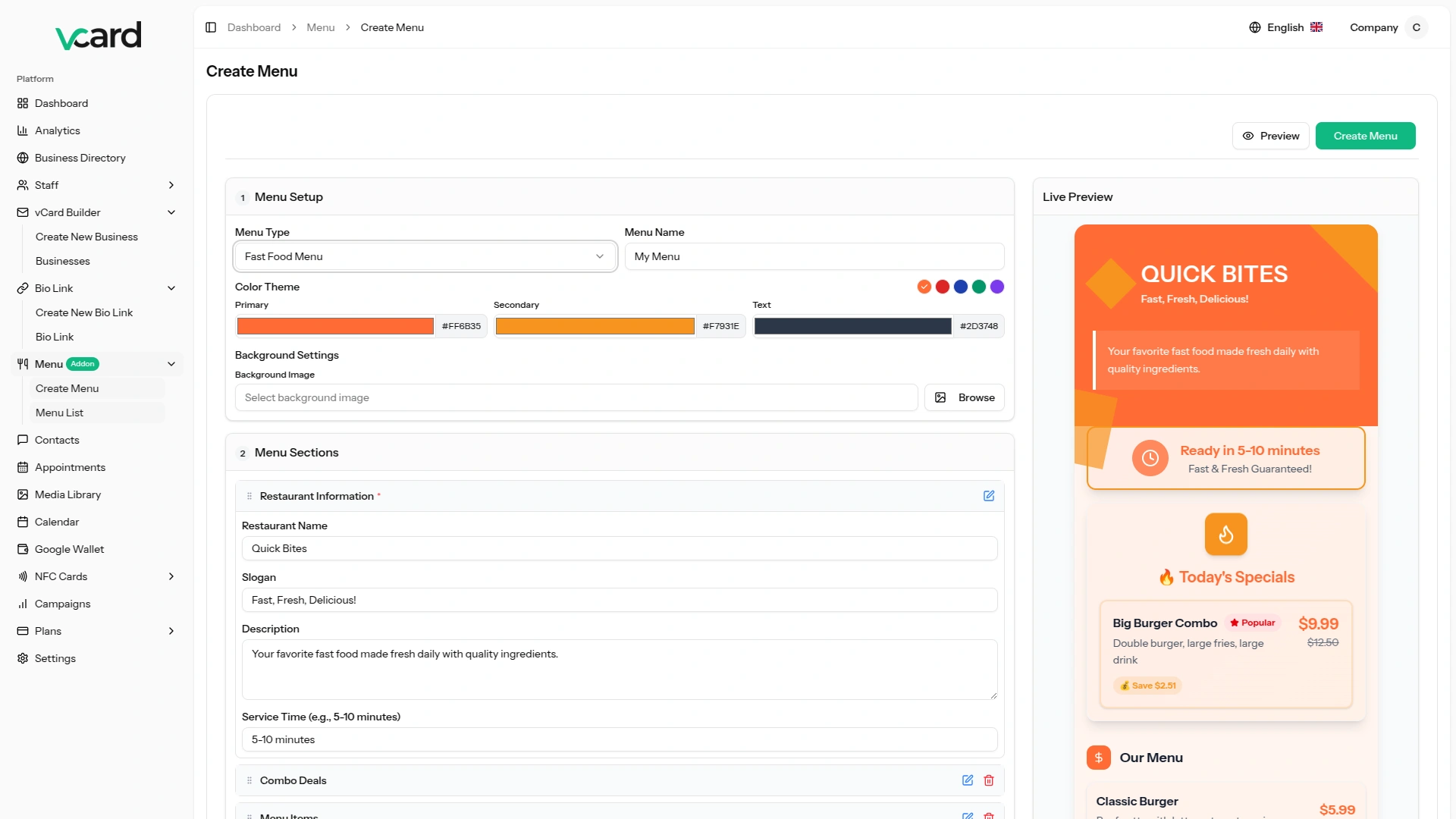Edit the Restaurant Information section
The image size is (1456, 819).
click(989, 496)
